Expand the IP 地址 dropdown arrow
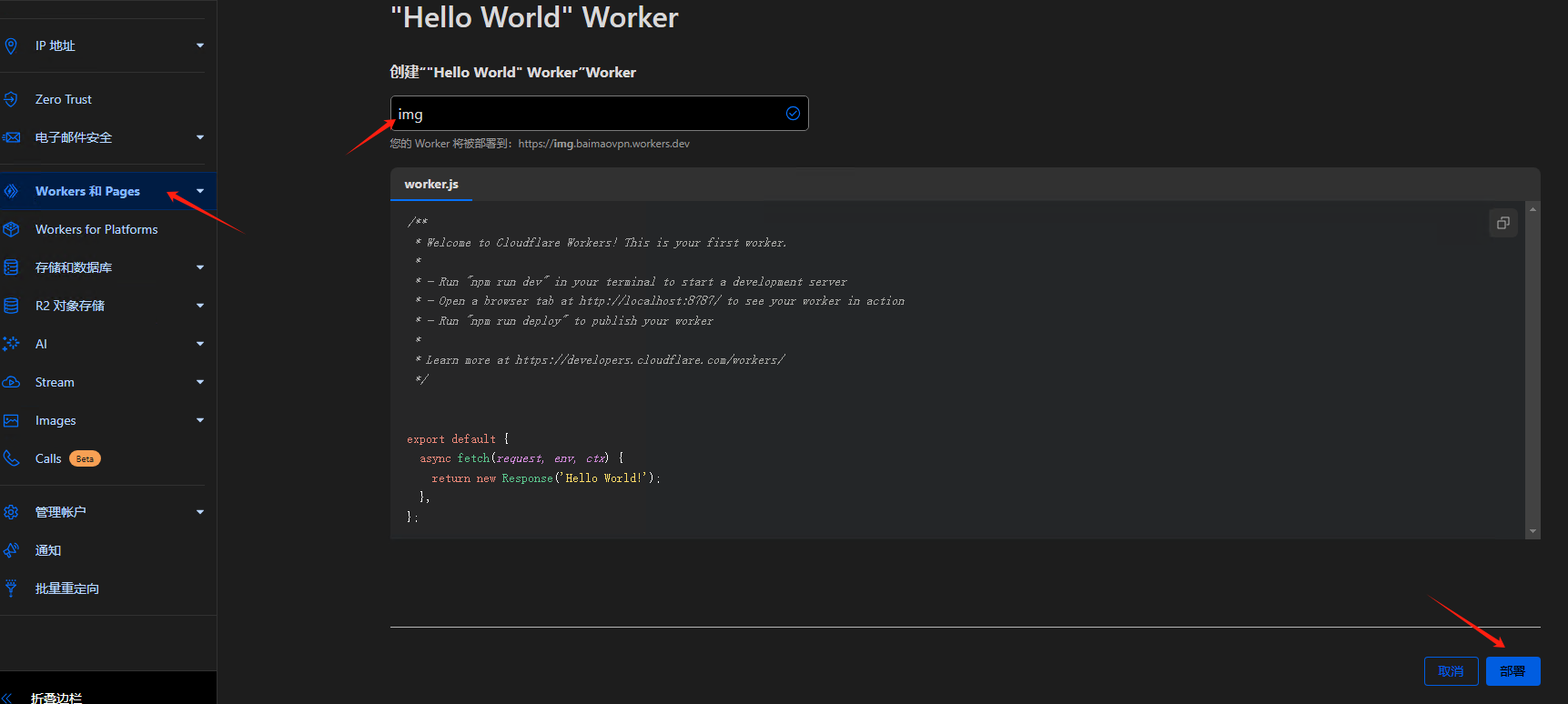The image size is (1568, 704). (200, 45)
